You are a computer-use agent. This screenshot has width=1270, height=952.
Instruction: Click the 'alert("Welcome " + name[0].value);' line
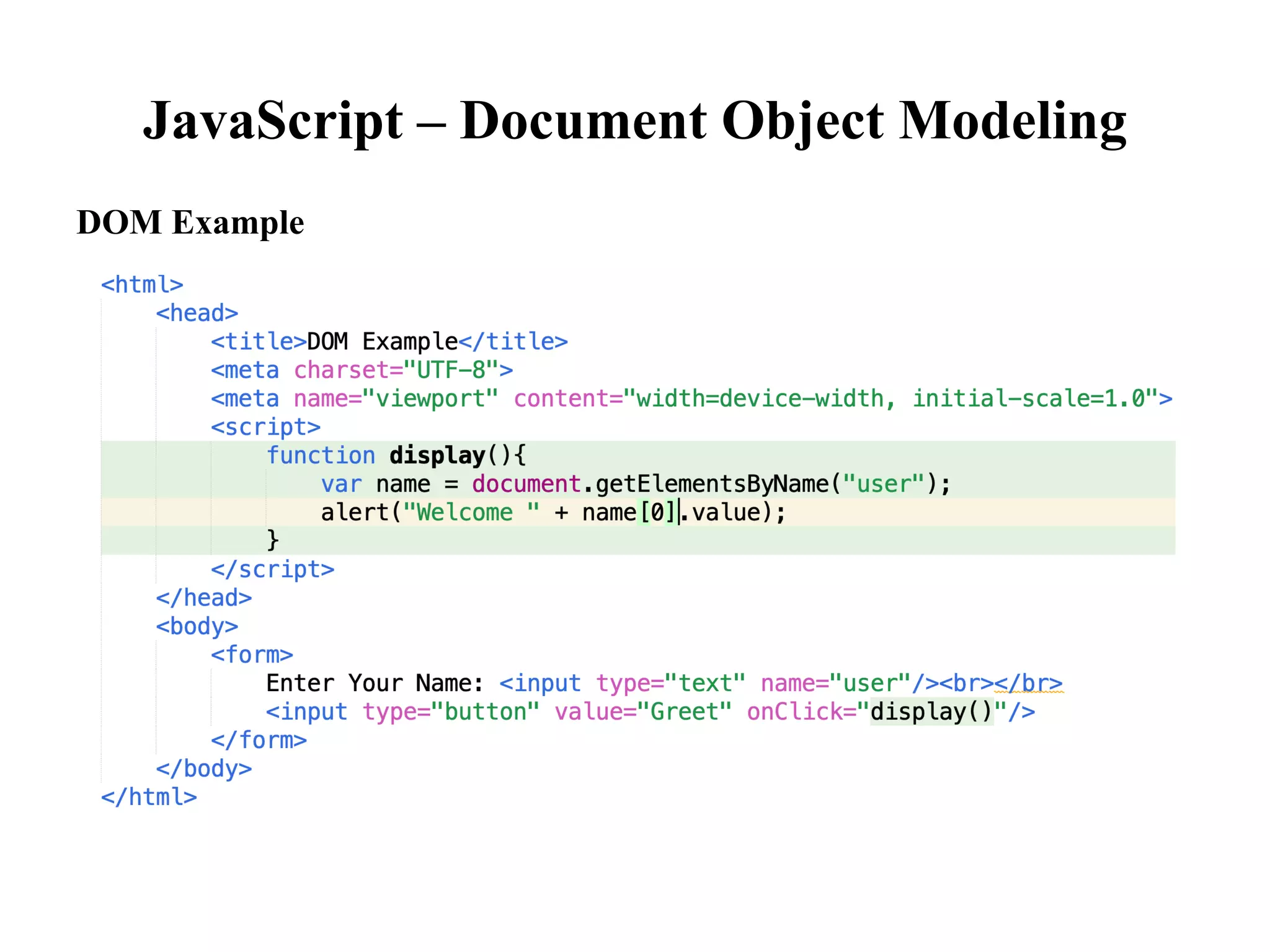(553, 513)
